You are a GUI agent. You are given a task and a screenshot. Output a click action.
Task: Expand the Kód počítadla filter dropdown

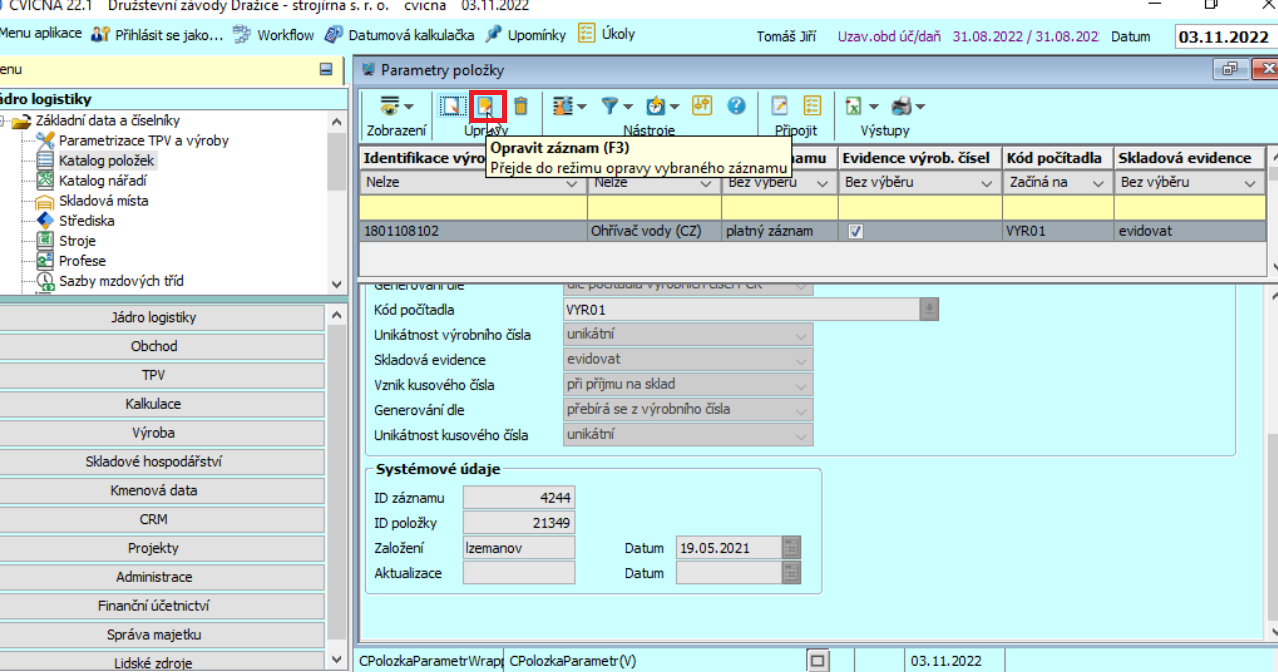click(1097, 183)
